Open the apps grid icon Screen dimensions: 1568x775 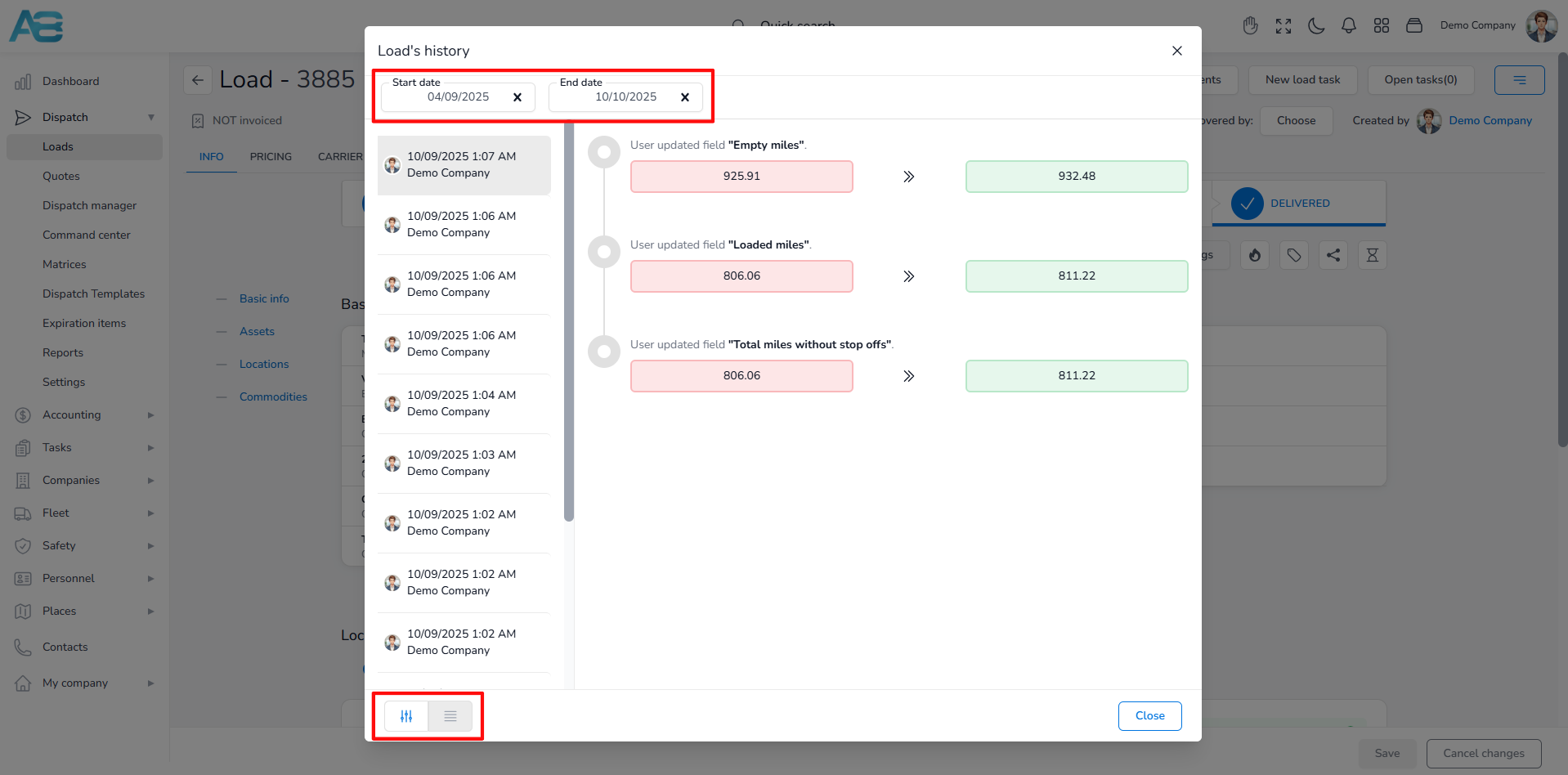click(1382, 26)
